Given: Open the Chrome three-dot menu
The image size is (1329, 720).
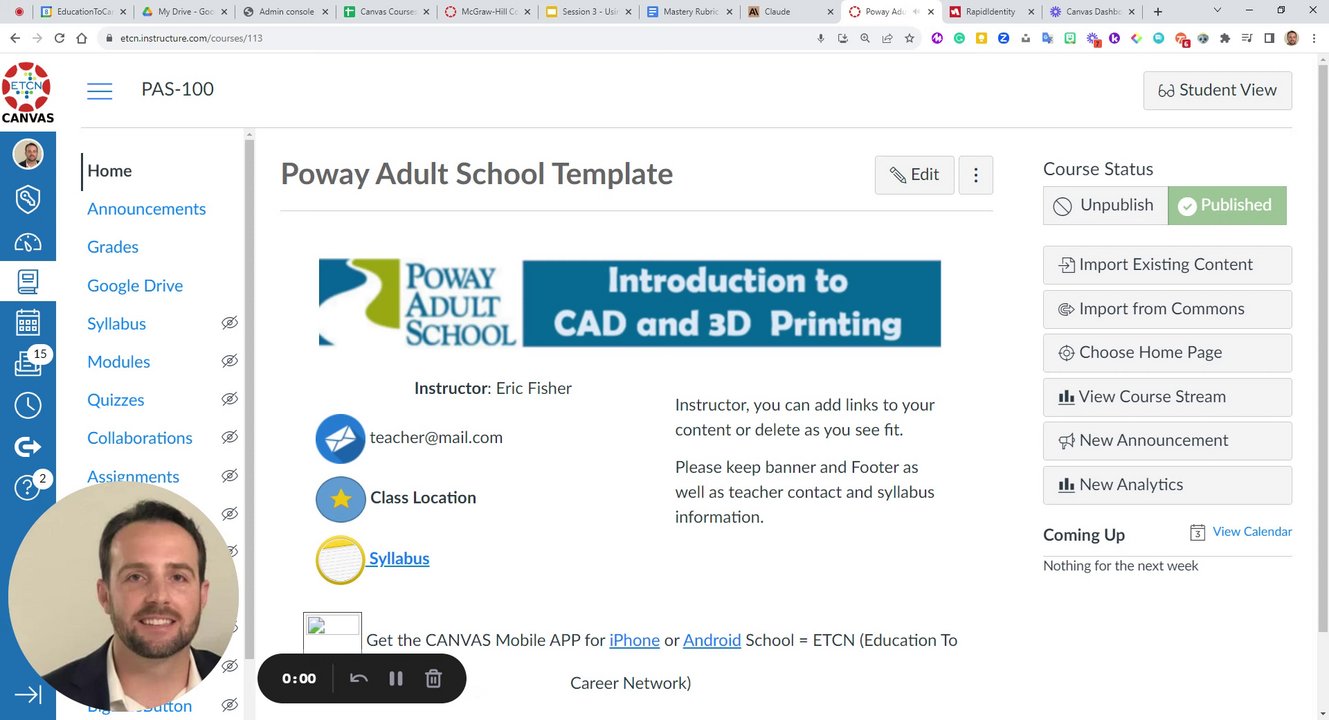Looking at the screenshot, I should click(x=1315, y=38).
